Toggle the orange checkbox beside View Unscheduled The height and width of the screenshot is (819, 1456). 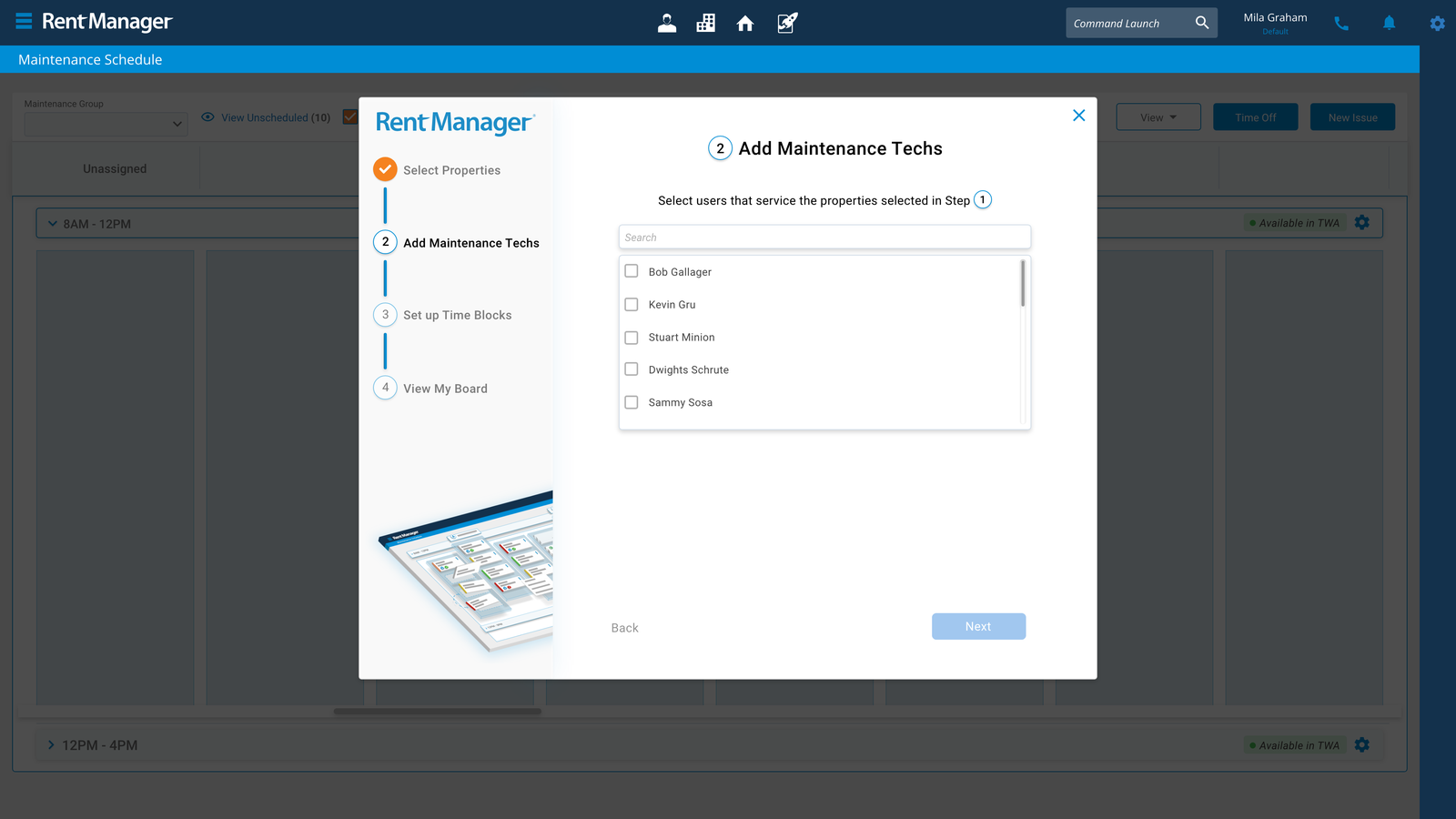(350, 116)
